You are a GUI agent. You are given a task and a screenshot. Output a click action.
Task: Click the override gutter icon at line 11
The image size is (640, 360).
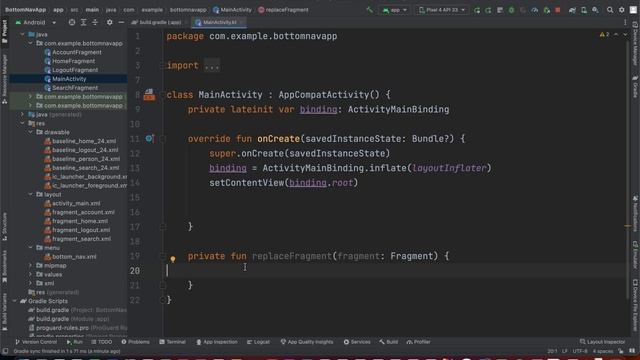pos(149,139)
